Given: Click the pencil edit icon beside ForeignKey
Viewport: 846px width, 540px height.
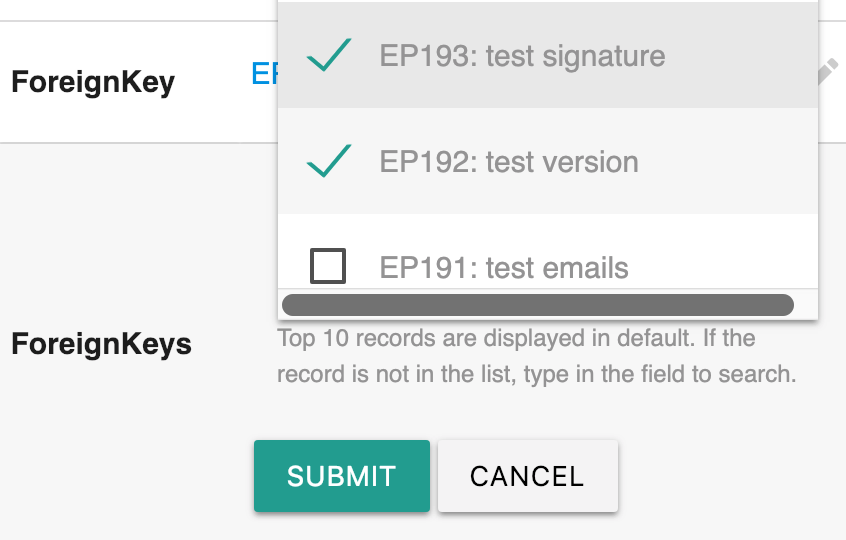Looking at the screenshot, I should pos(828,72).
